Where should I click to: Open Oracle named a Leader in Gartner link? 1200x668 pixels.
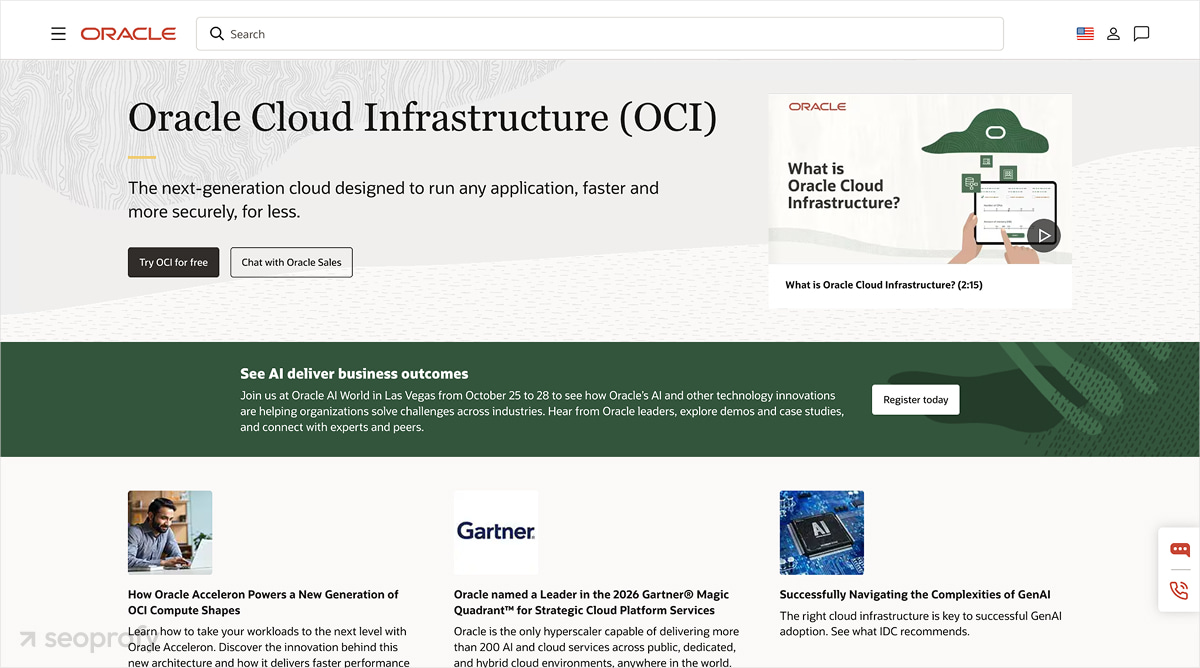(591, 602)
